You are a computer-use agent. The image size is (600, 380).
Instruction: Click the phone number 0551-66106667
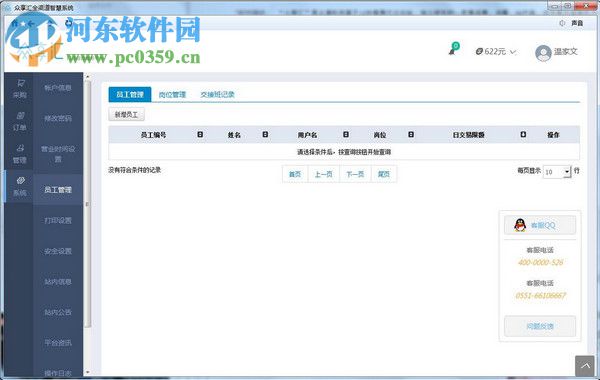click(540, 295)
